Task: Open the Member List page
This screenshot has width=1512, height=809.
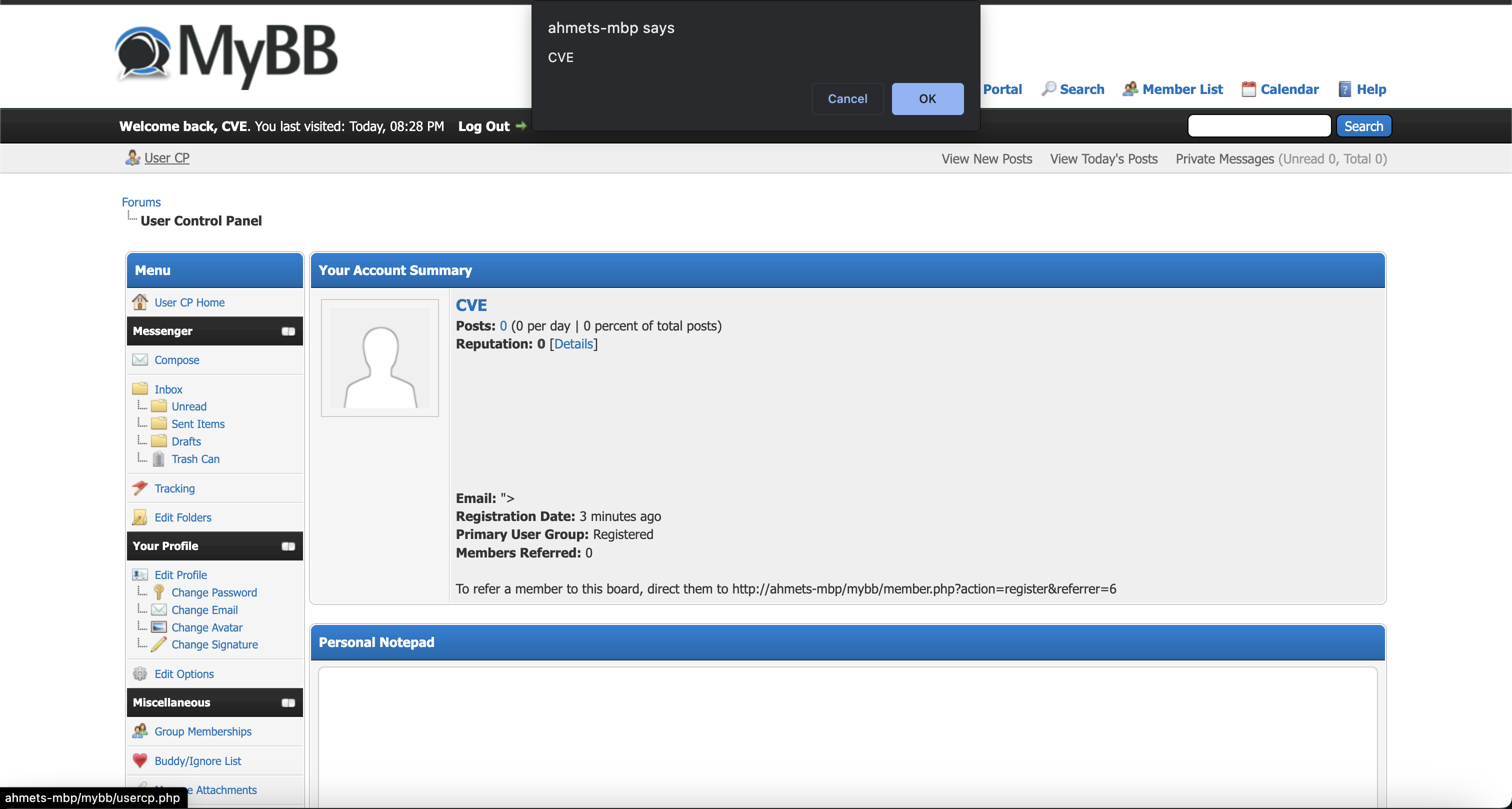Action: click(1182, 89)
